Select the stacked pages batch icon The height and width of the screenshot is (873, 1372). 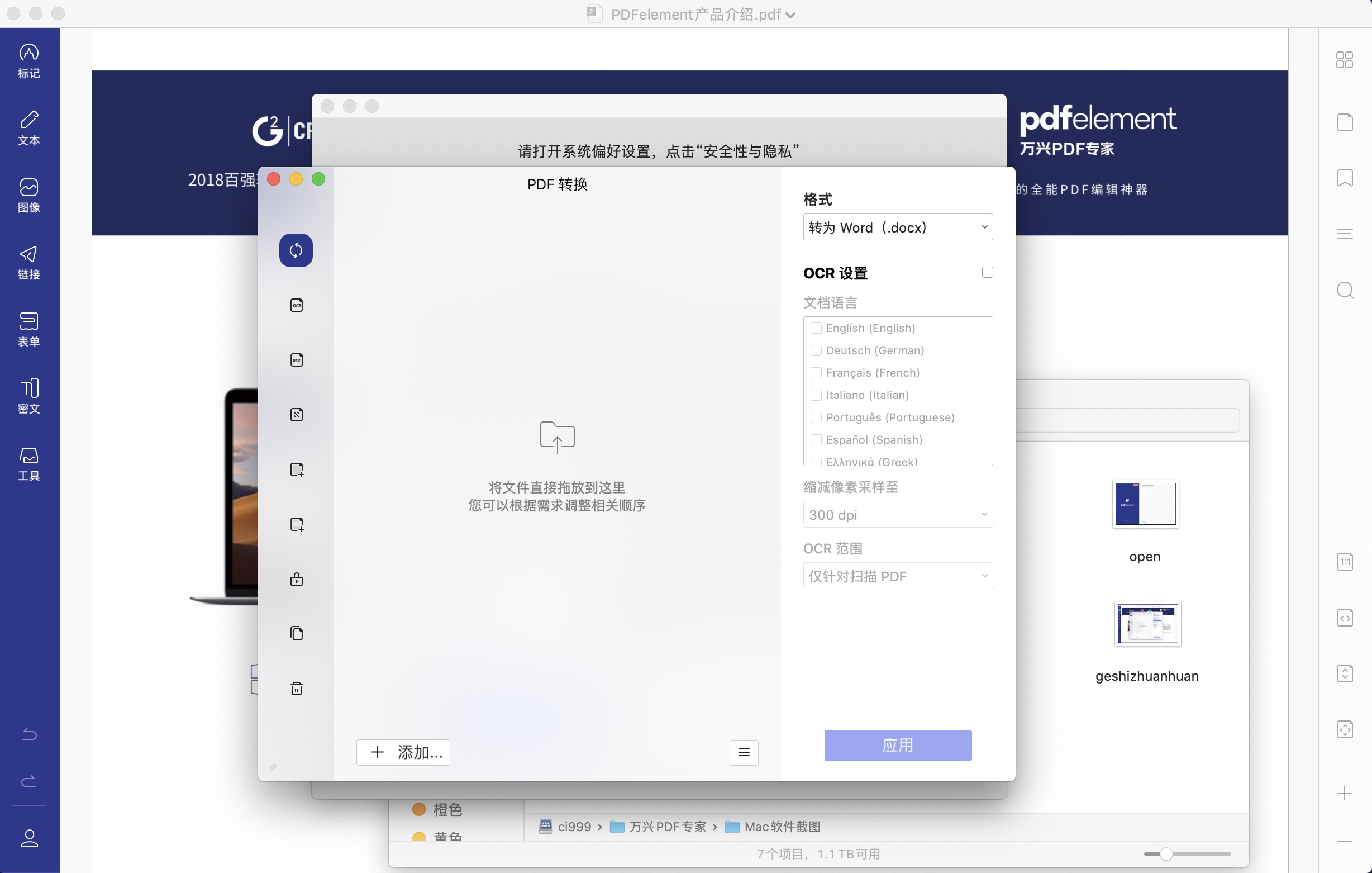(296, 633)
